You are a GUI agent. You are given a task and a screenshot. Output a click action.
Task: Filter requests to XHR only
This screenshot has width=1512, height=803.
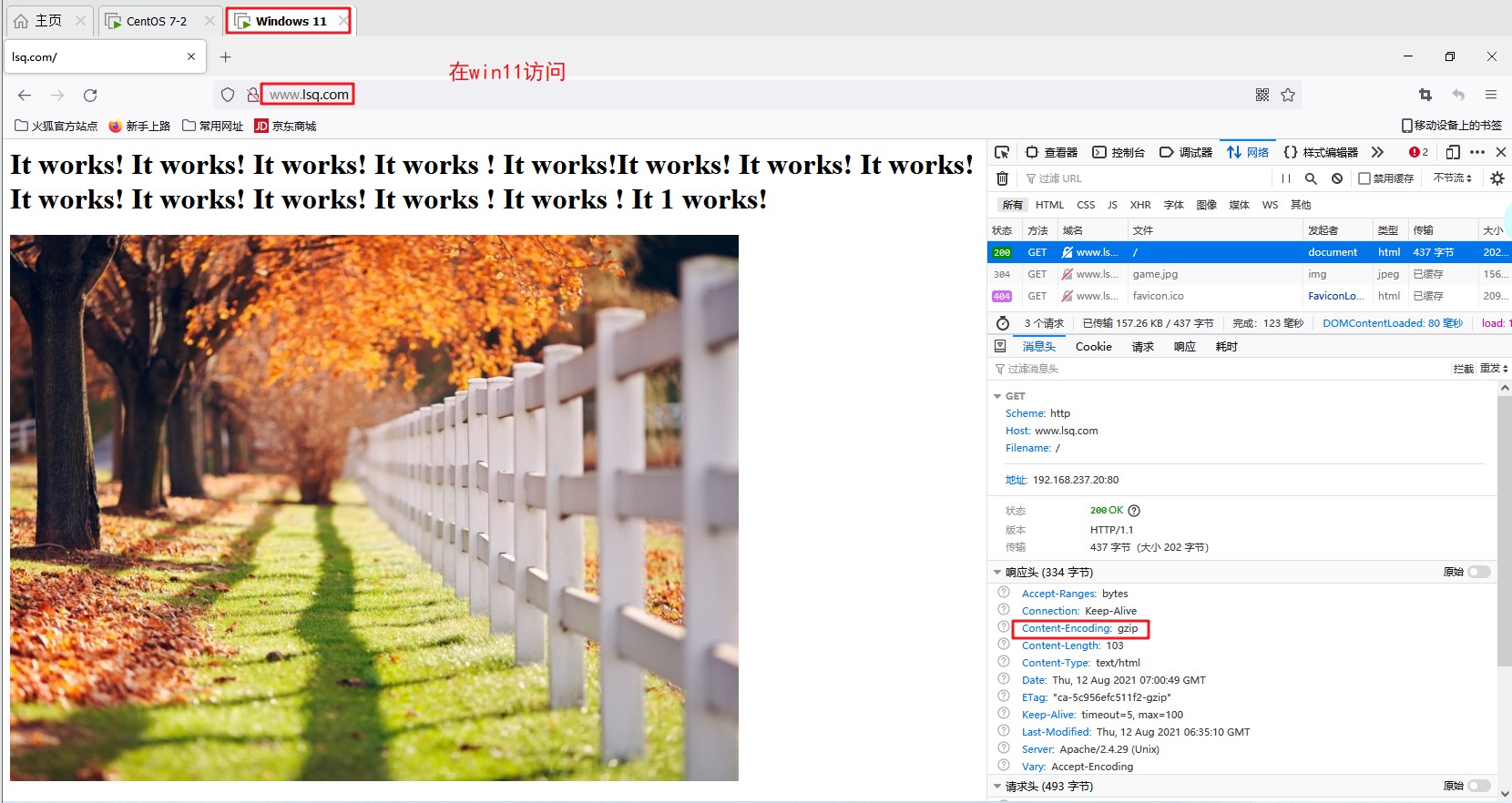pyautogui.click(x=1140, y=205)
